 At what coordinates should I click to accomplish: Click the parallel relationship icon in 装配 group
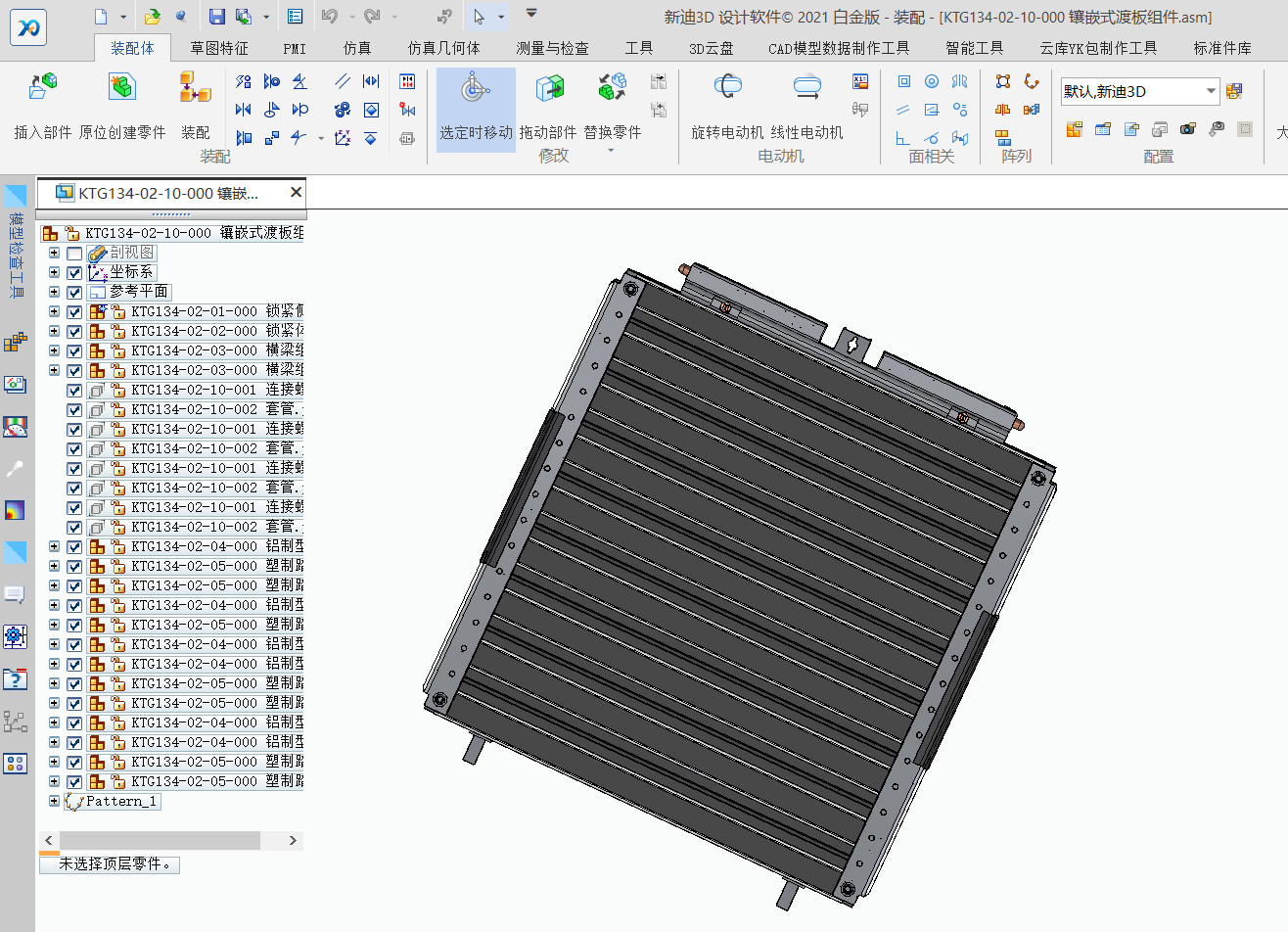click(343, 81)
